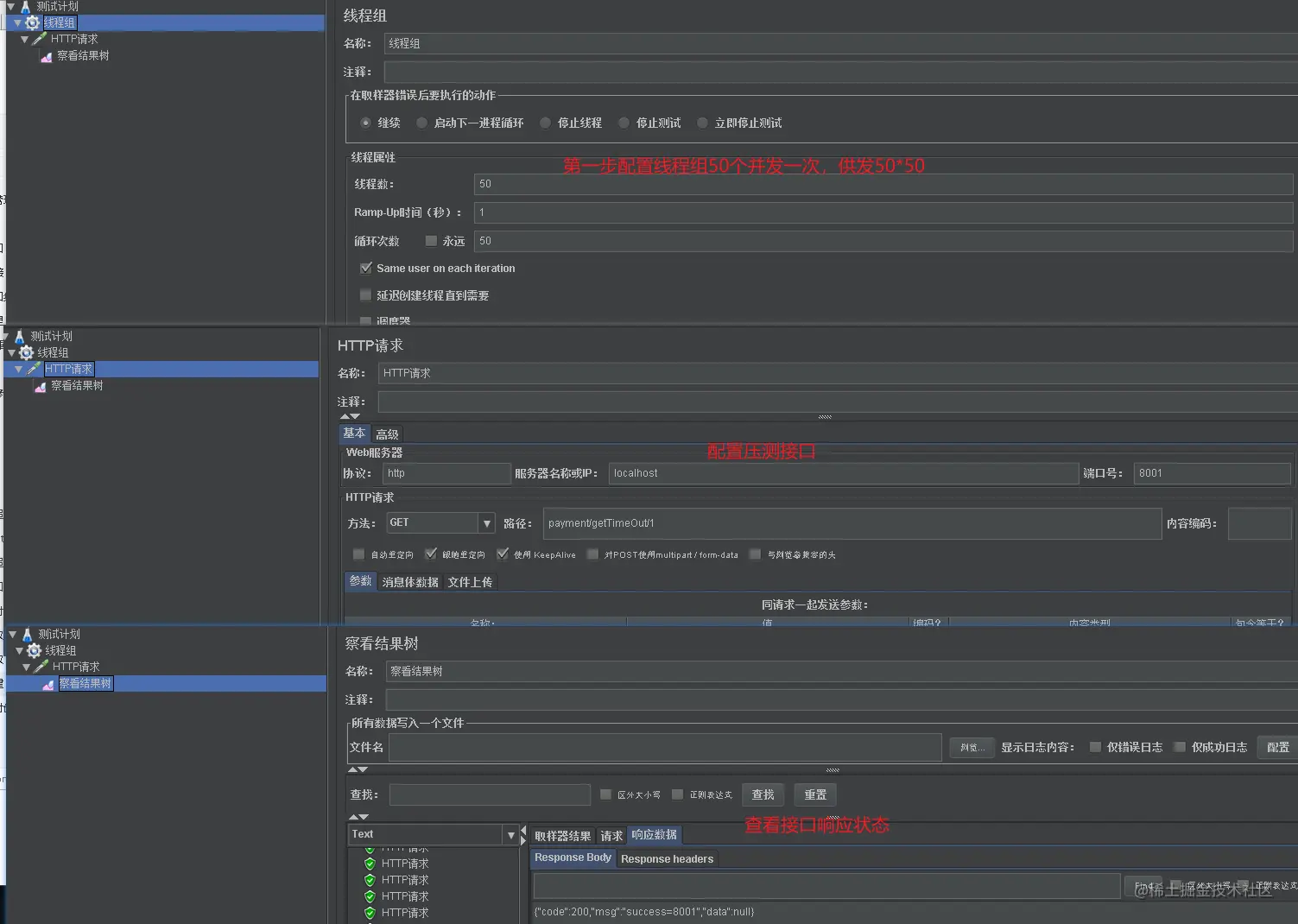1298x924 pixels.
Task: Select the 停止线程 radio option
Action: click(545, 123)
